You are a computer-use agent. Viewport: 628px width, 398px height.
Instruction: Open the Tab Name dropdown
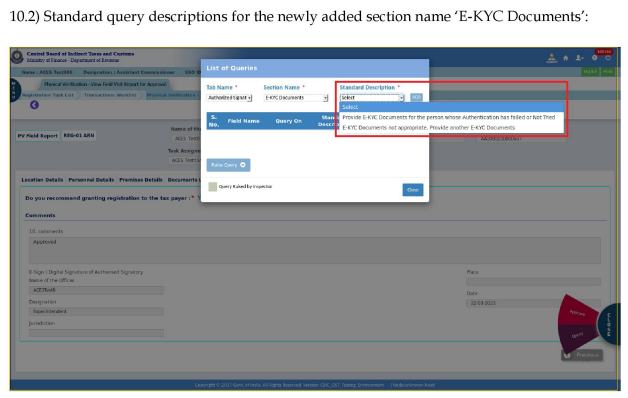tap(229, 98)
